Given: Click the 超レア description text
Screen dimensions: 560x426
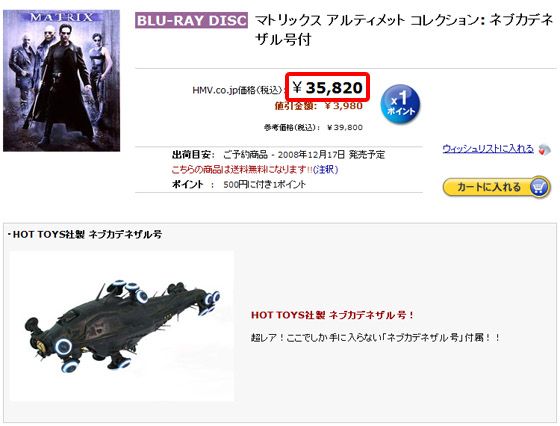Looking at the screenshot, I should [x=375, y=337].
